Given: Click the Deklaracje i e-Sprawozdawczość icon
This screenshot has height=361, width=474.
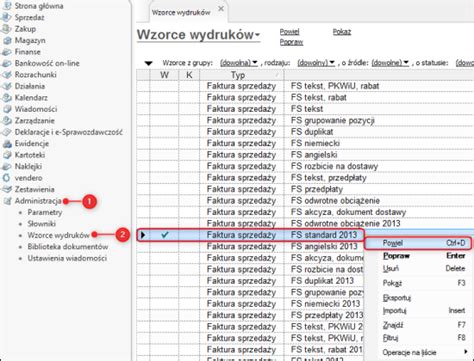Looking at the screenshot, I should point(7,132).
